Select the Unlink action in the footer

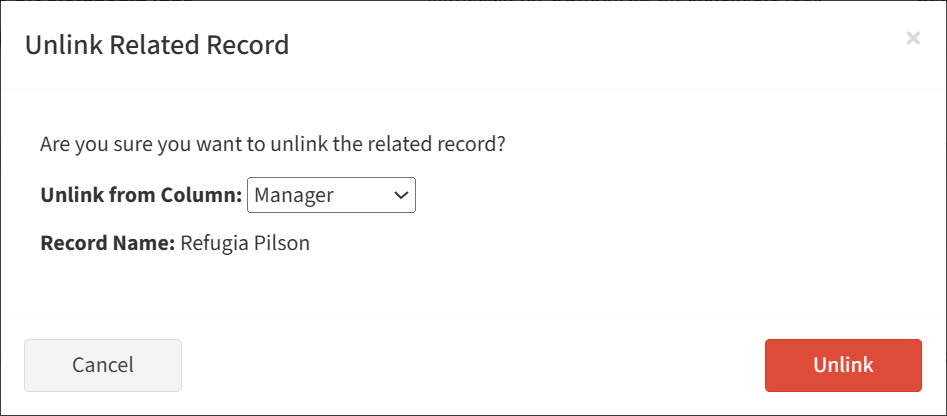[843, 365]
